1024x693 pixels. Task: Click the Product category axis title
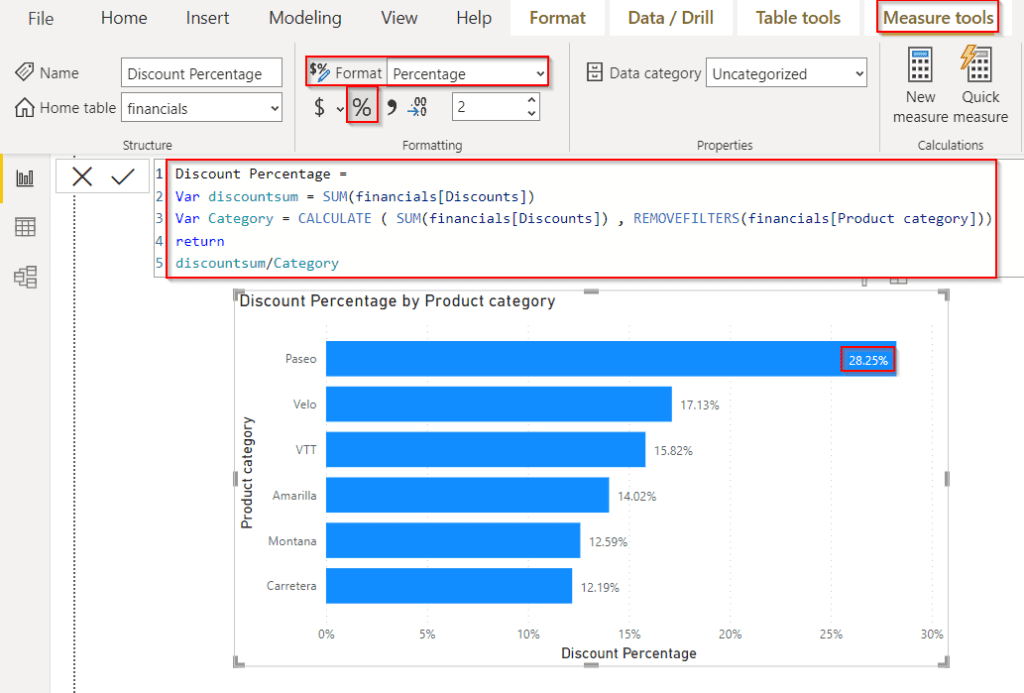point(247,472)
